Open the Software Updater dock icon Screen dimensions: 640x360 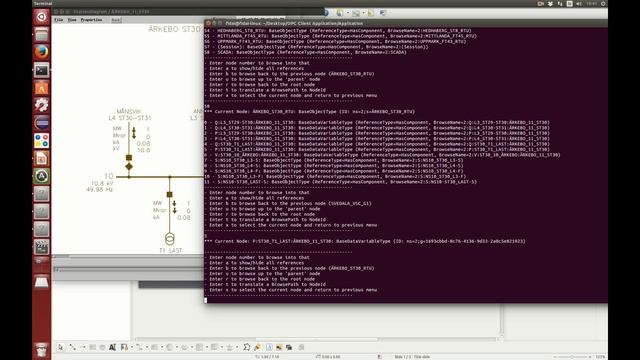point(41,176)
